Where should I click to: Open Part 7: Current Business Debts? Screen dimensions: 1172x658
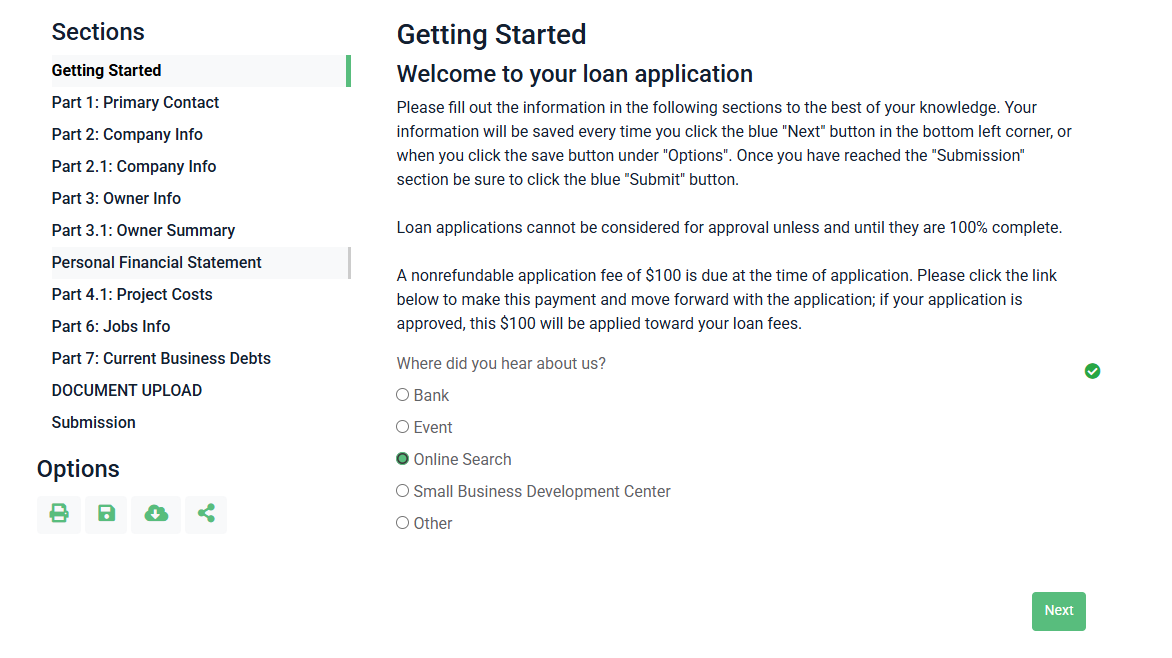click(161, 358)
